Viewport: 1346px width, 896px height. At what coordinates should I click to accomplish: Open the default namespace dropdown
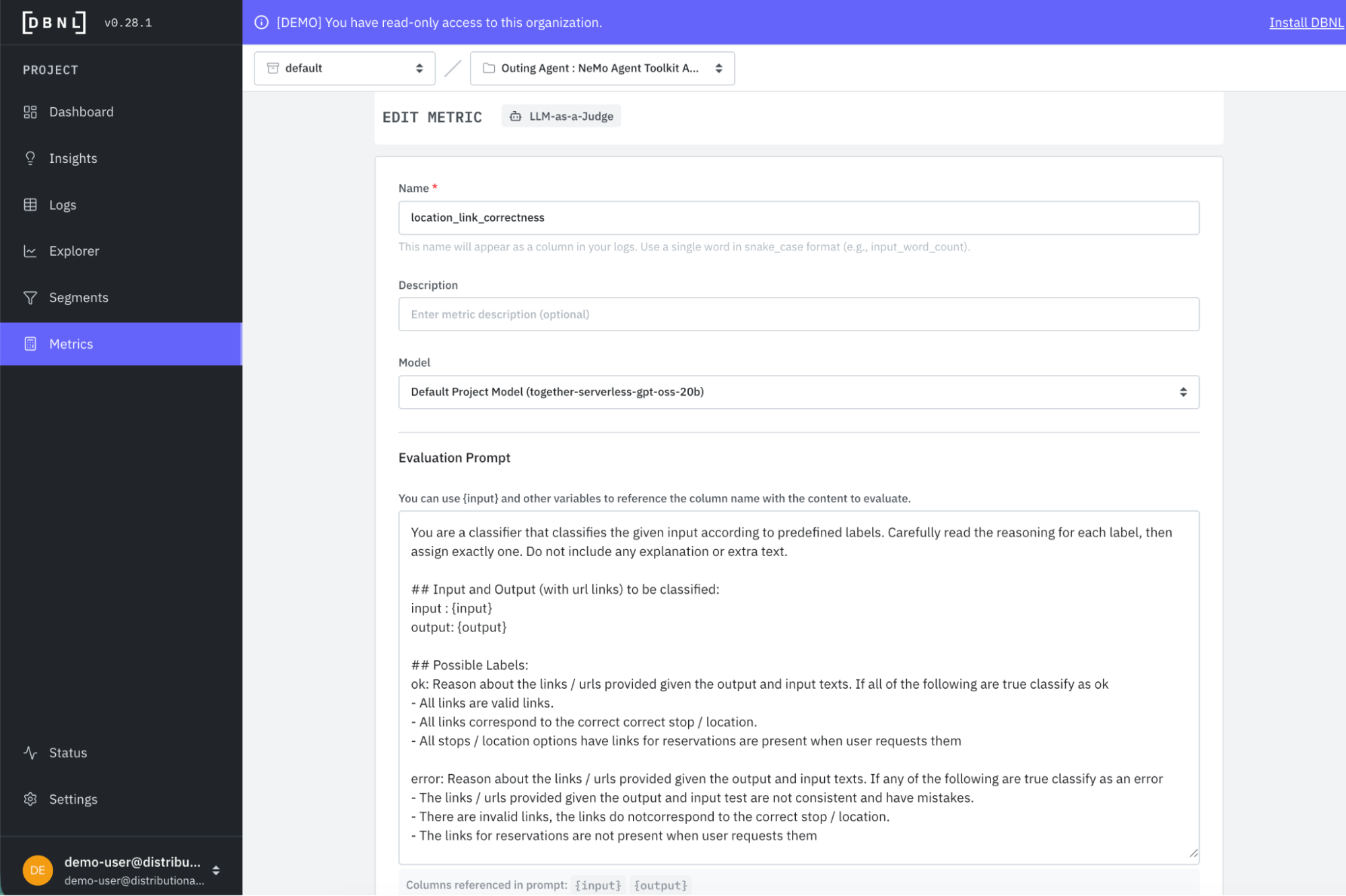344,68
